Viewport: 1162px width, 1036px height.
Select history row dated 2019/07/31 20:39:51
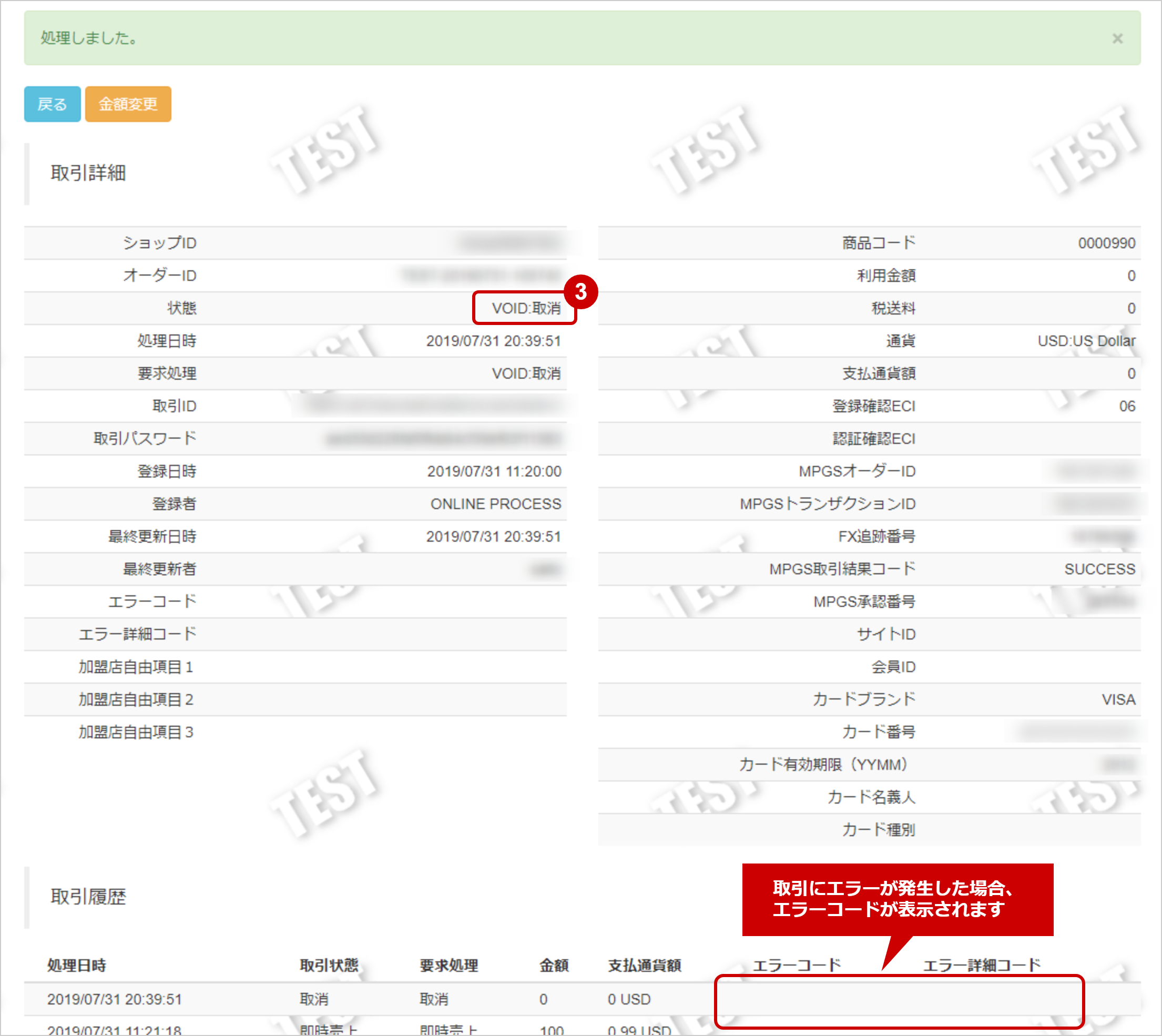click(x=582, y=999)
